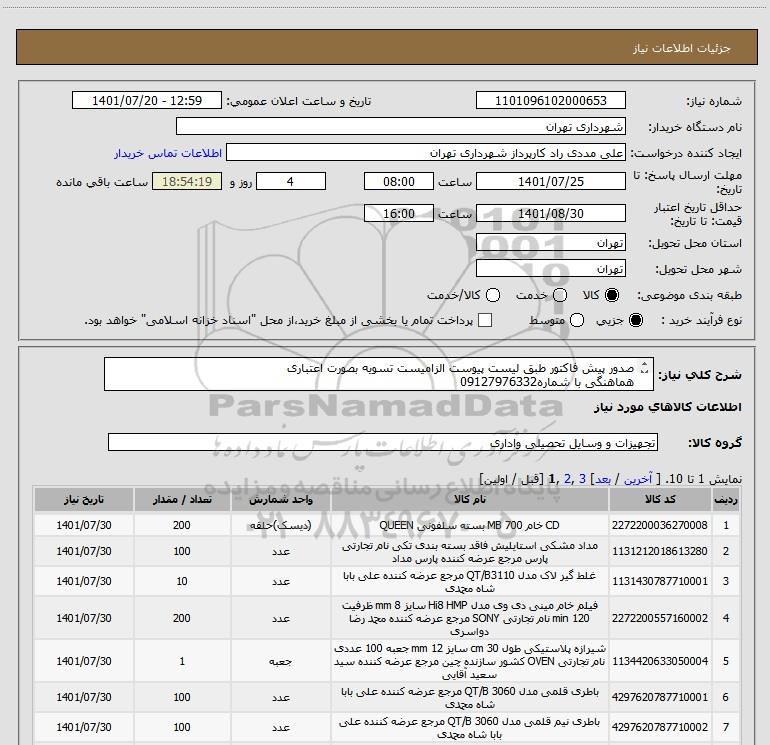Click the فیلم خام مینی دی وی item
The width and height of the screenshot is (770, 745).
(469, 618)
